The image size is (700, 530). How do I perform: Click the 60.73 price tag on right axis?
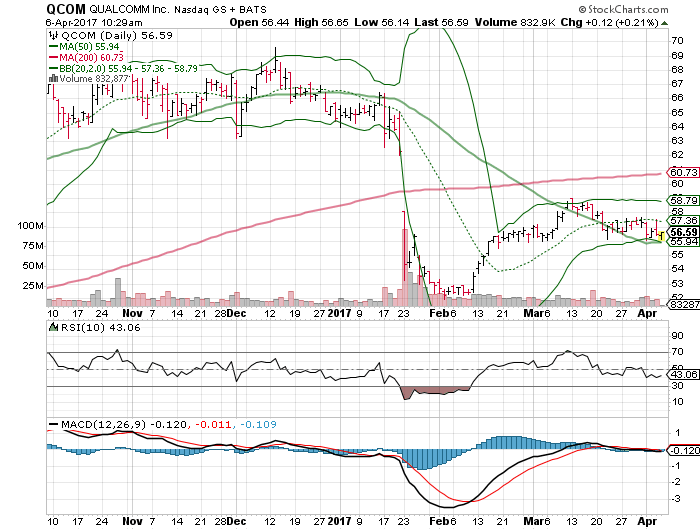coord(683,172)
